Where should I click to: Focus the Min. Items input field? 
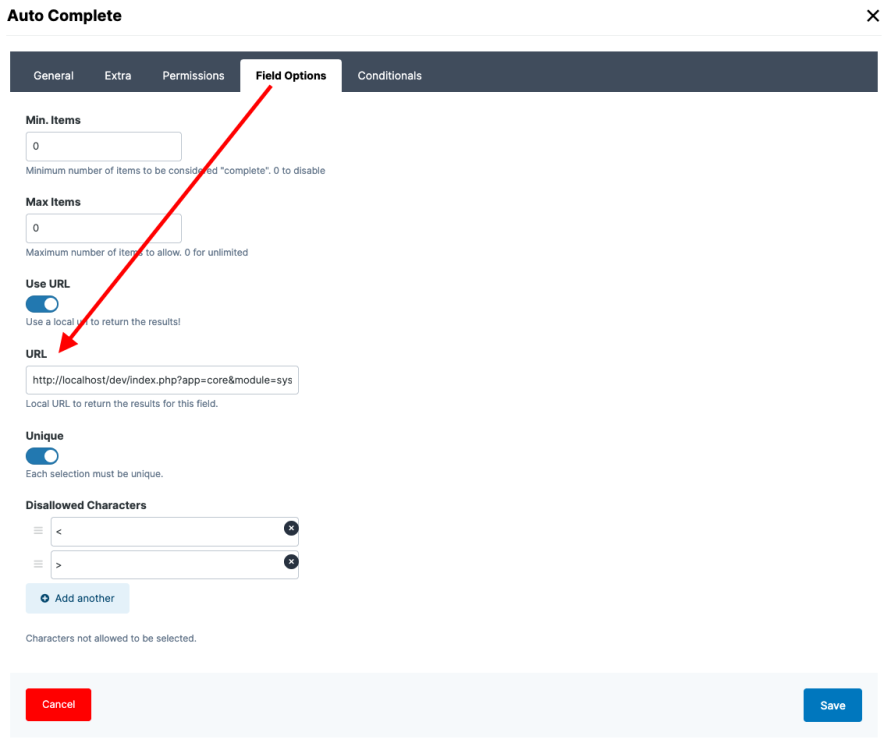(x=103, y=147)
